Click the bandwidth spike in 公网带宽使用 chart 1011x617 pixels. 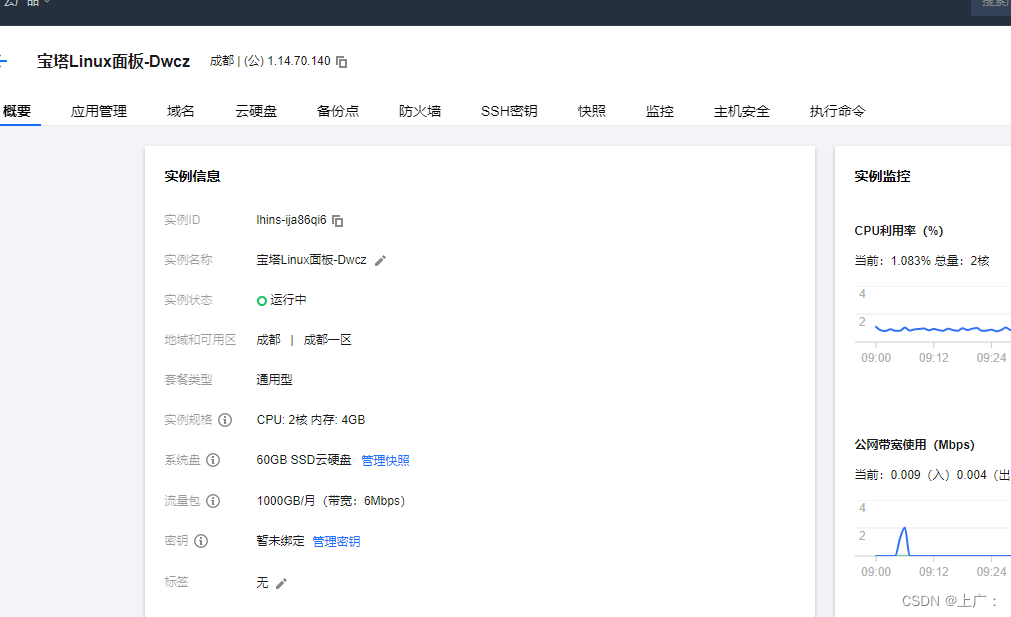904,540
